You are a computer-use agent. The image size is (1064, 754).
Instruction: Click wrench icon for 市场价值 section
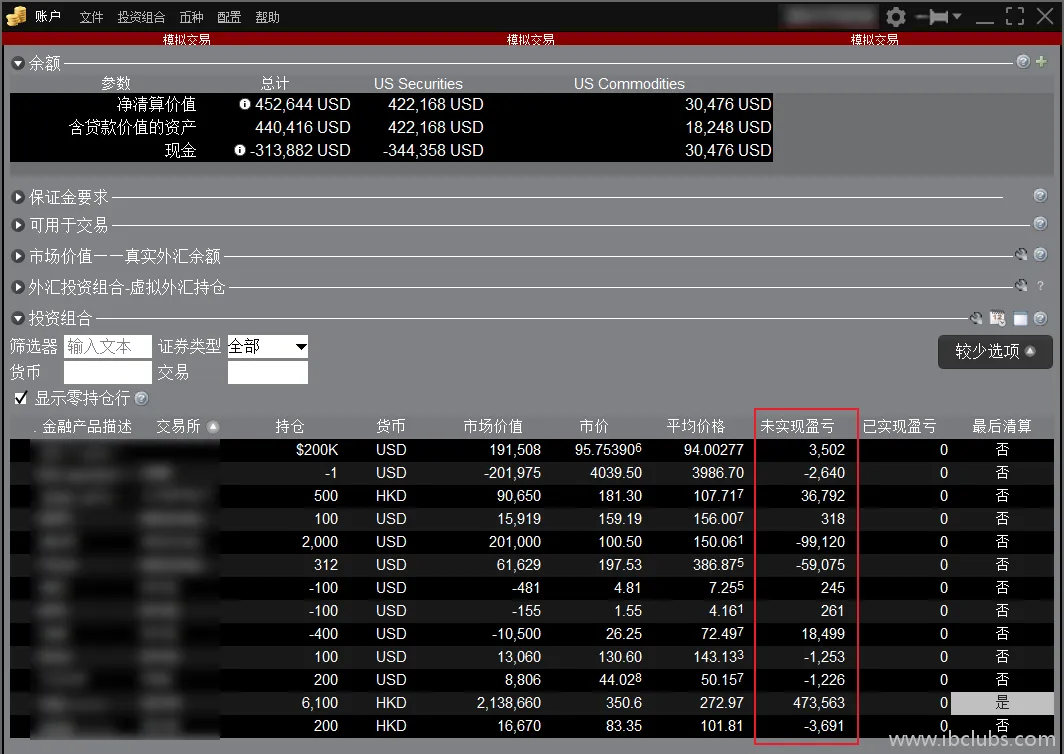pyautogui.click(x=1021, y=255)
